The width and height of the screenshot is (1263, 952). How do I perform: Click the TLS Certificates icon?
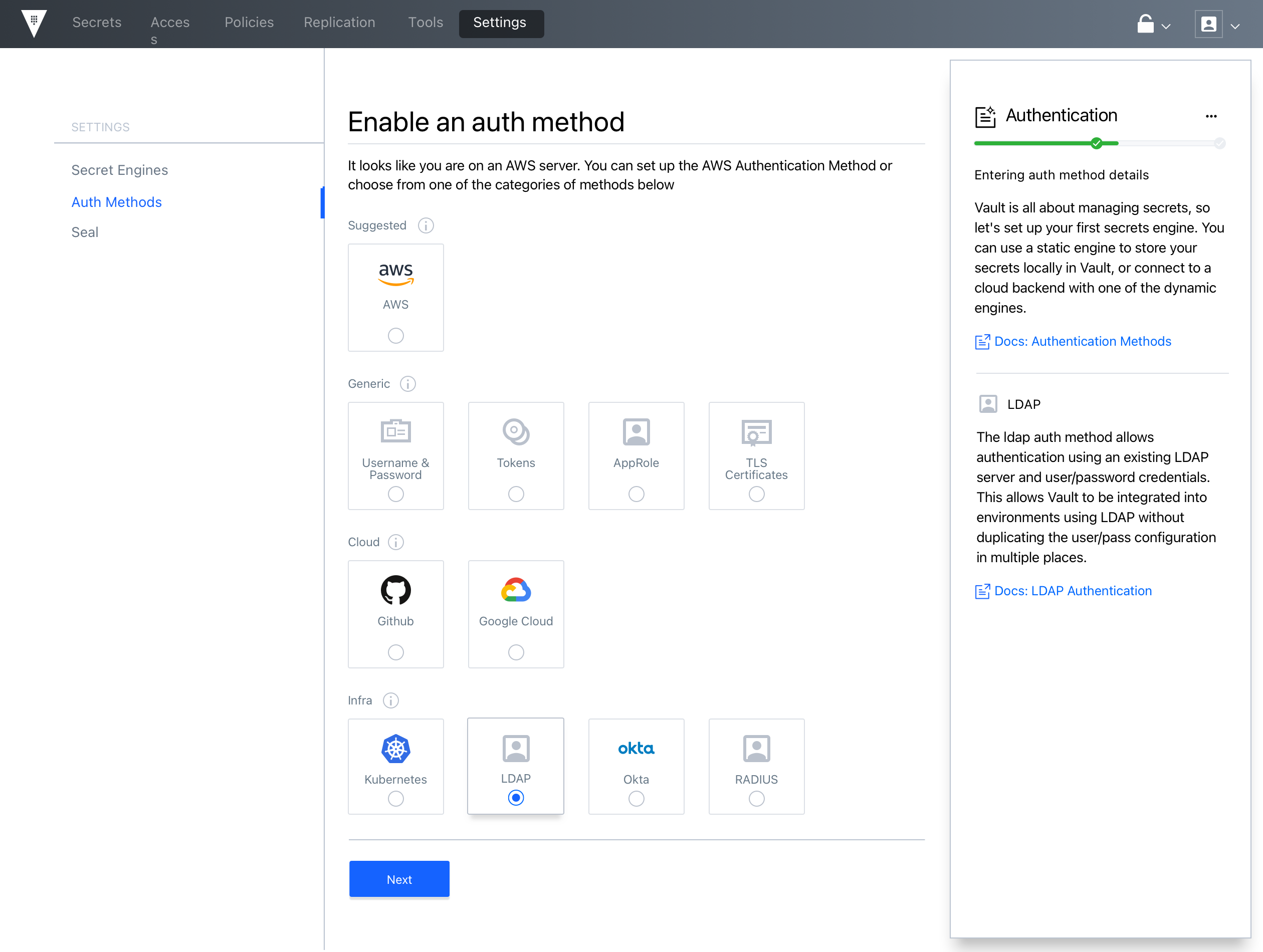tap(756, 432)
